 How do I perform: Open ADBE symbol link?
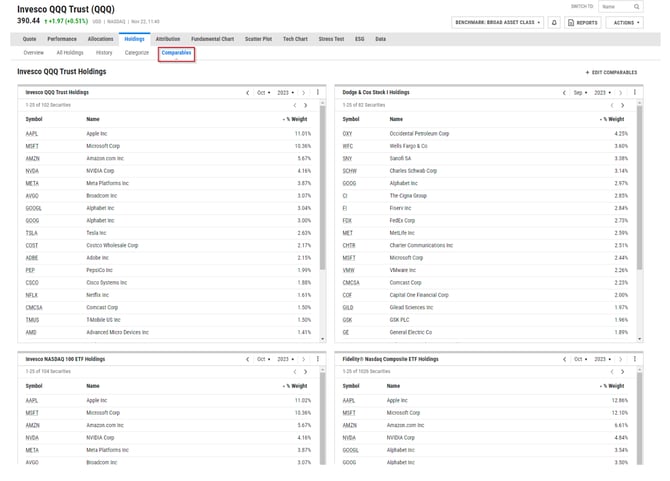click(32, 258)
